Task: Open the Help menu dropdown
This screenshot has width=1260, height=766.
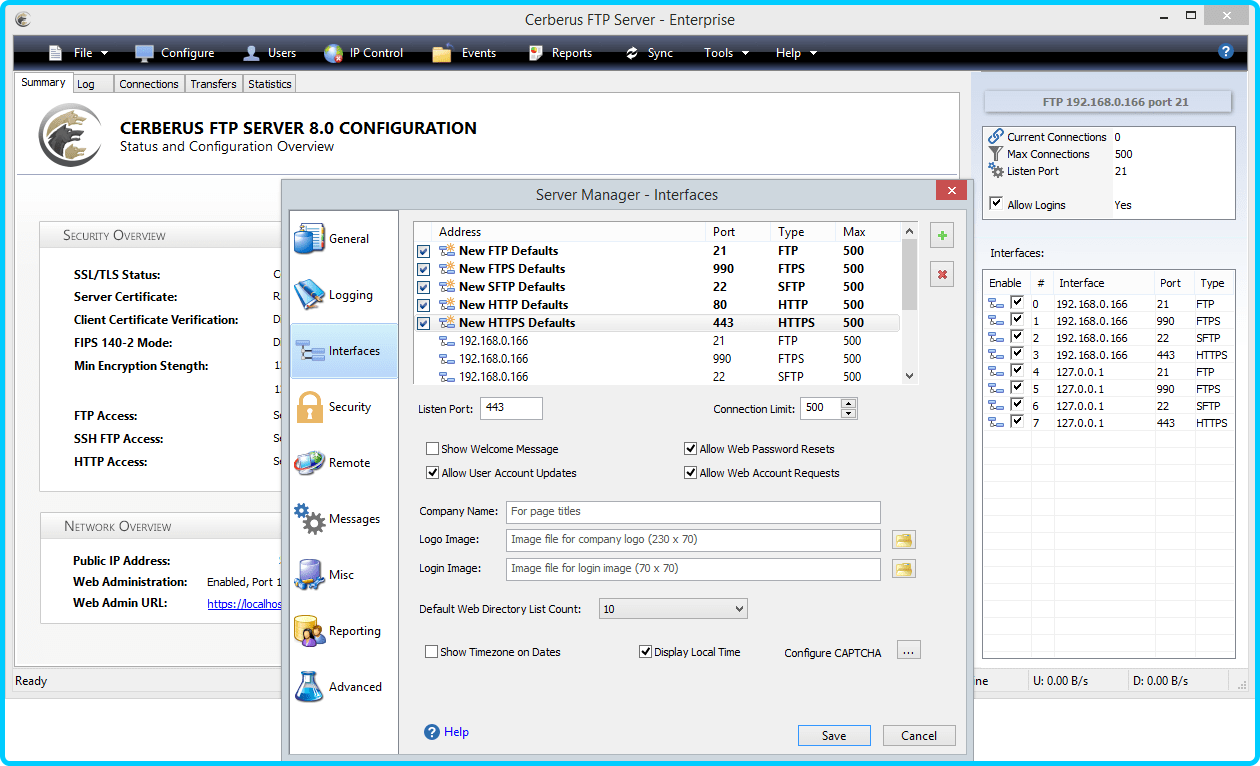Action: pos(796,53)
